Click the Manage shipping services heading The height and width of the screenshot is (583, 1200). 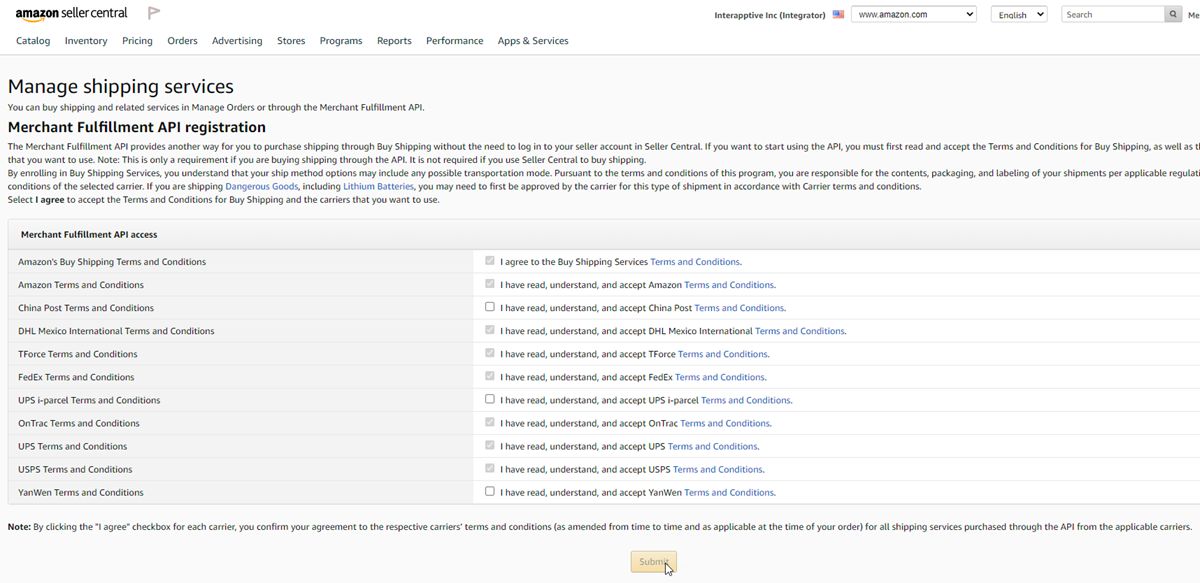coord(121,86)
